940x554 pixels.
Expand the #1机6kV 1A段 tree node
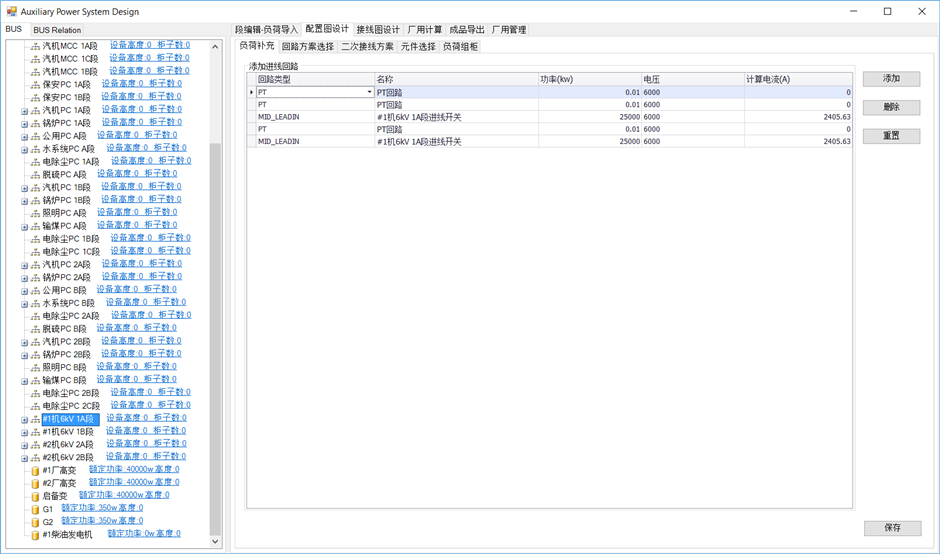[x=25, y=420]
